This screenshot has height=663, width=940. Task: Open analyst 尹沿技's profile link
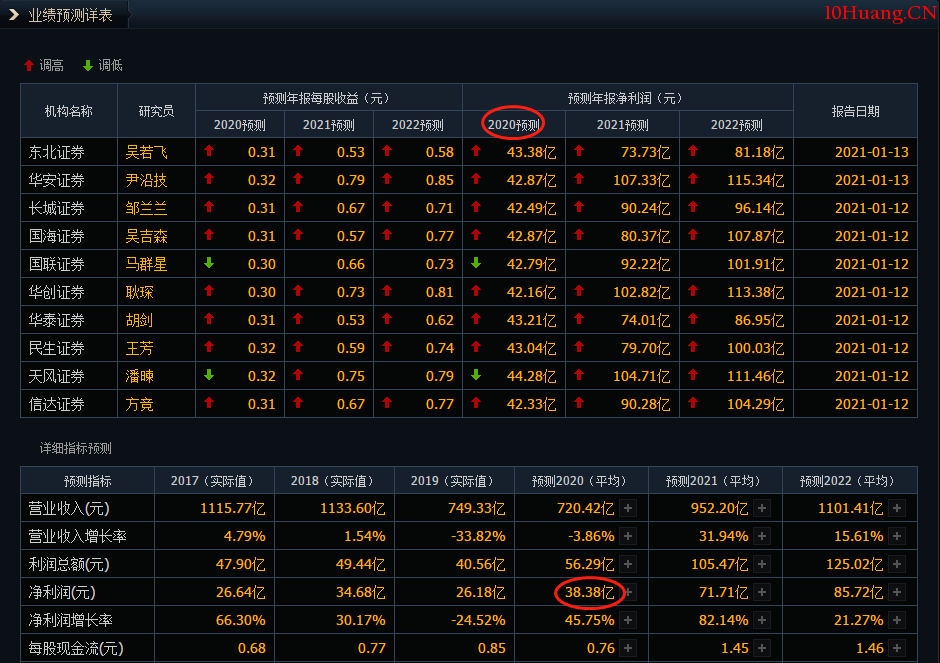click(146, 180)
